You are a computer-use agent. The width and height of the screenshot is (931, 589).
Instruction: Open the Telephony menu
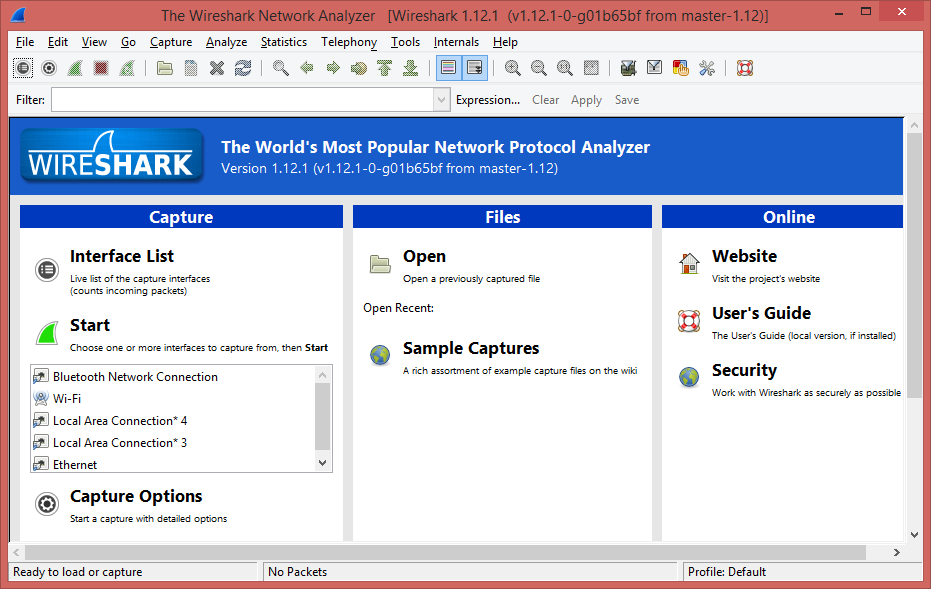349,42
